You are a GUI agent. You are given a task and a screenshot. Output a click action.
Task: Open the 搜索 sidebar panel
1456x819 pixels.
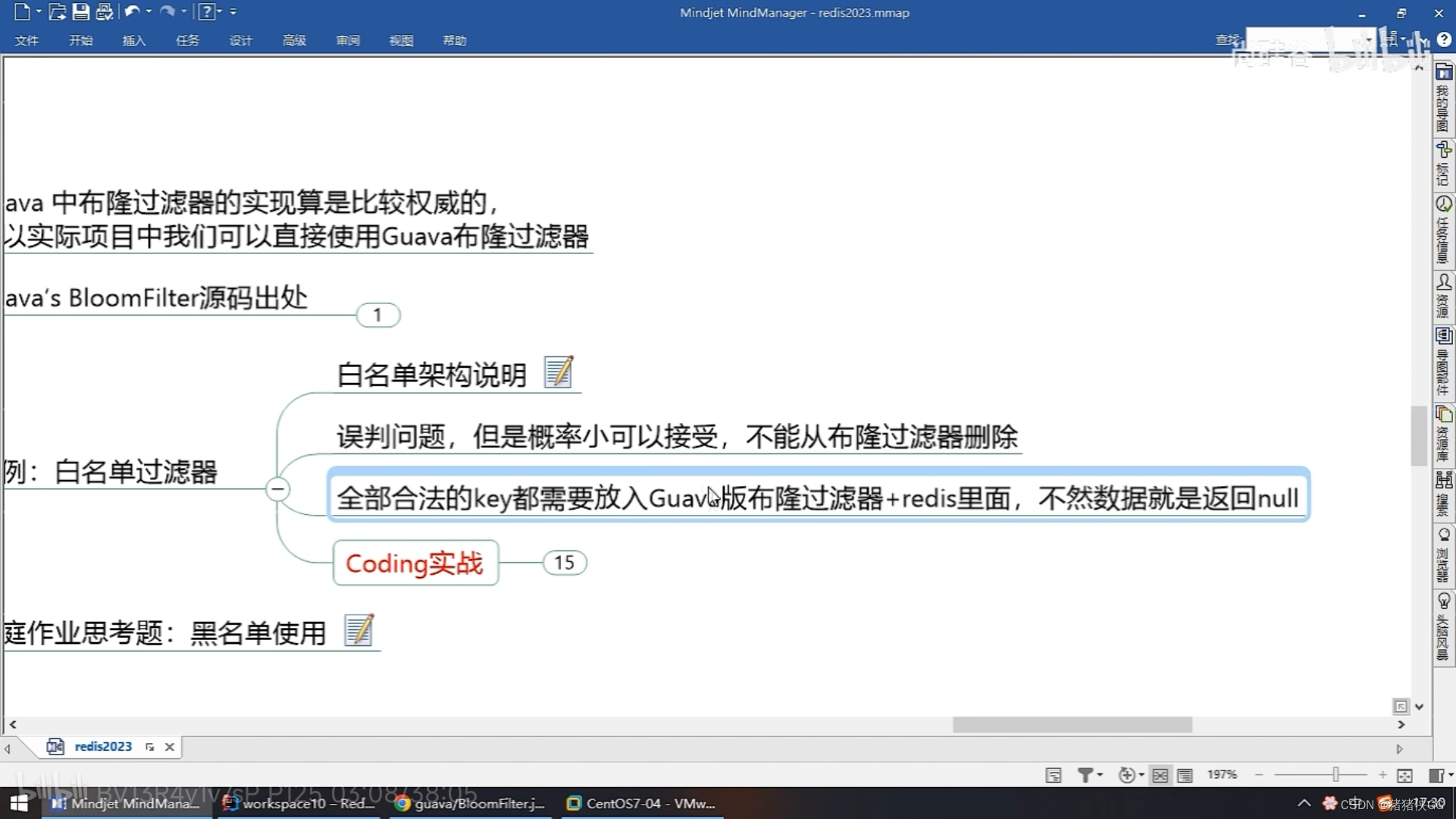click(x=1443, y=494)
